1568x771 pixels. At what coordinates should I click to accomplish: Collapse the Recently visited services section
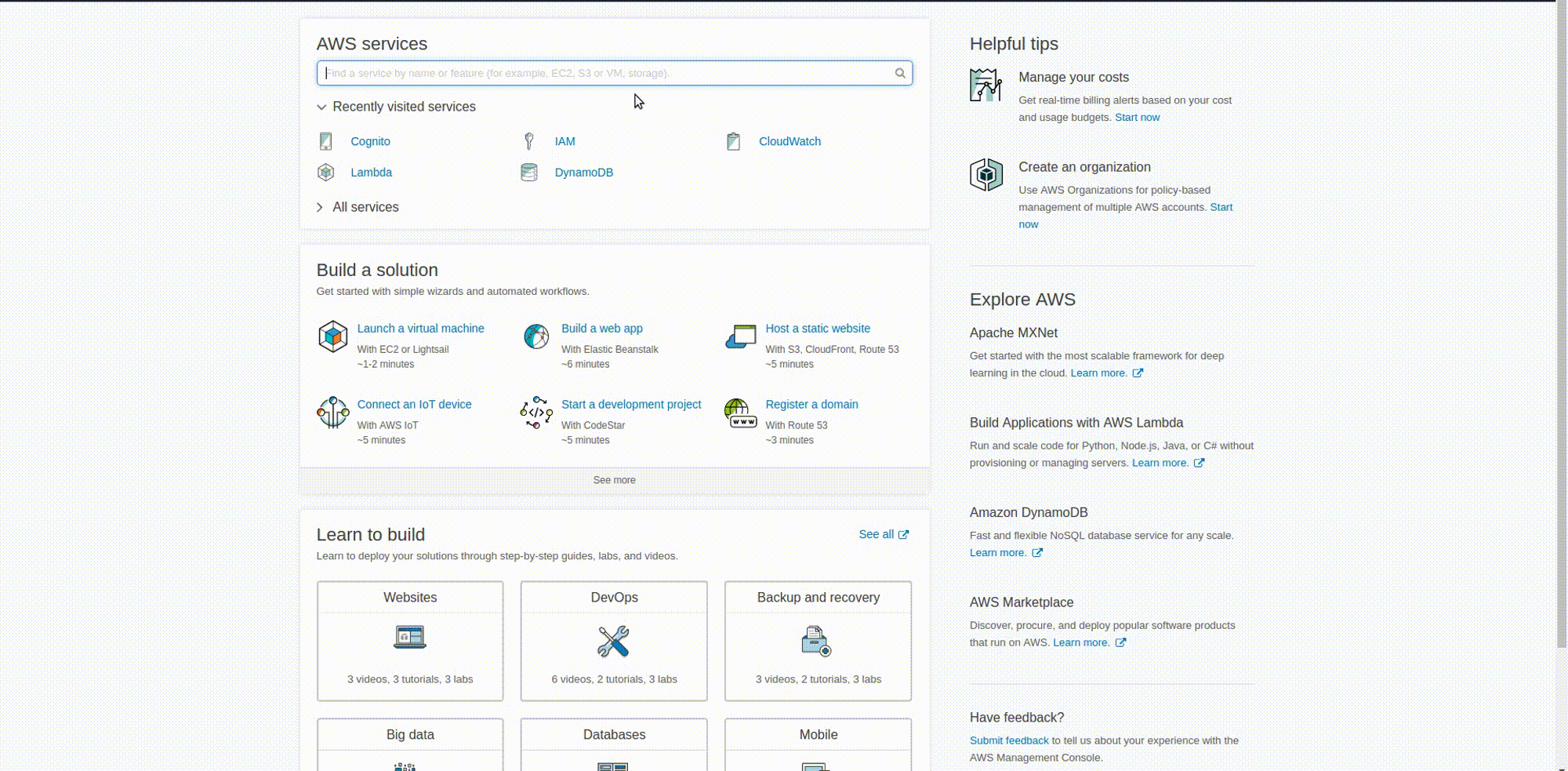point(396,107)
